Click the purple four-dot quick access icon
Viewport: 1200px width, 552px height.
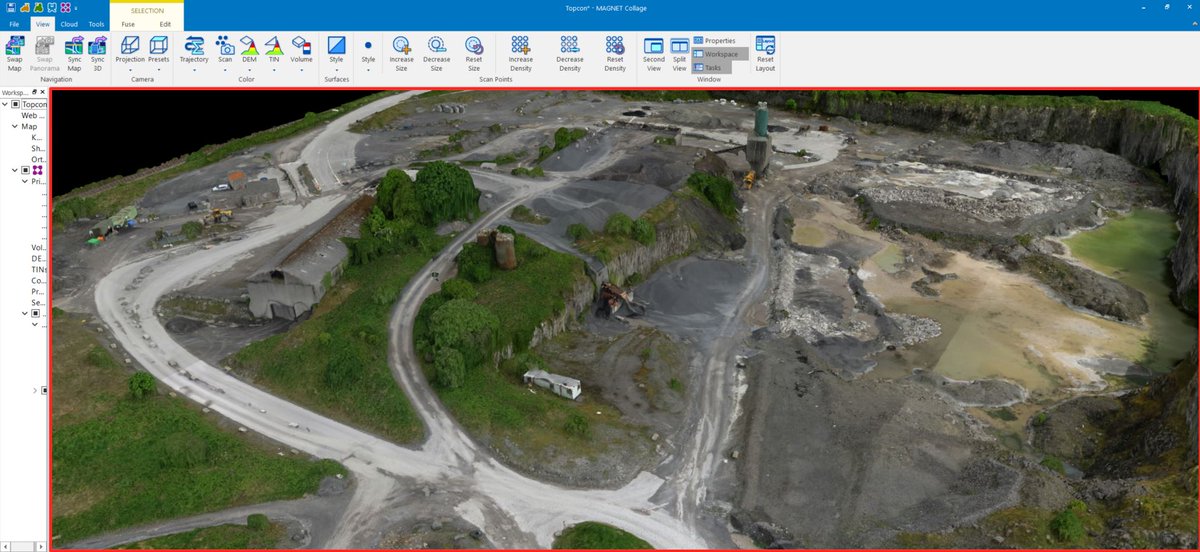[65, 7]
